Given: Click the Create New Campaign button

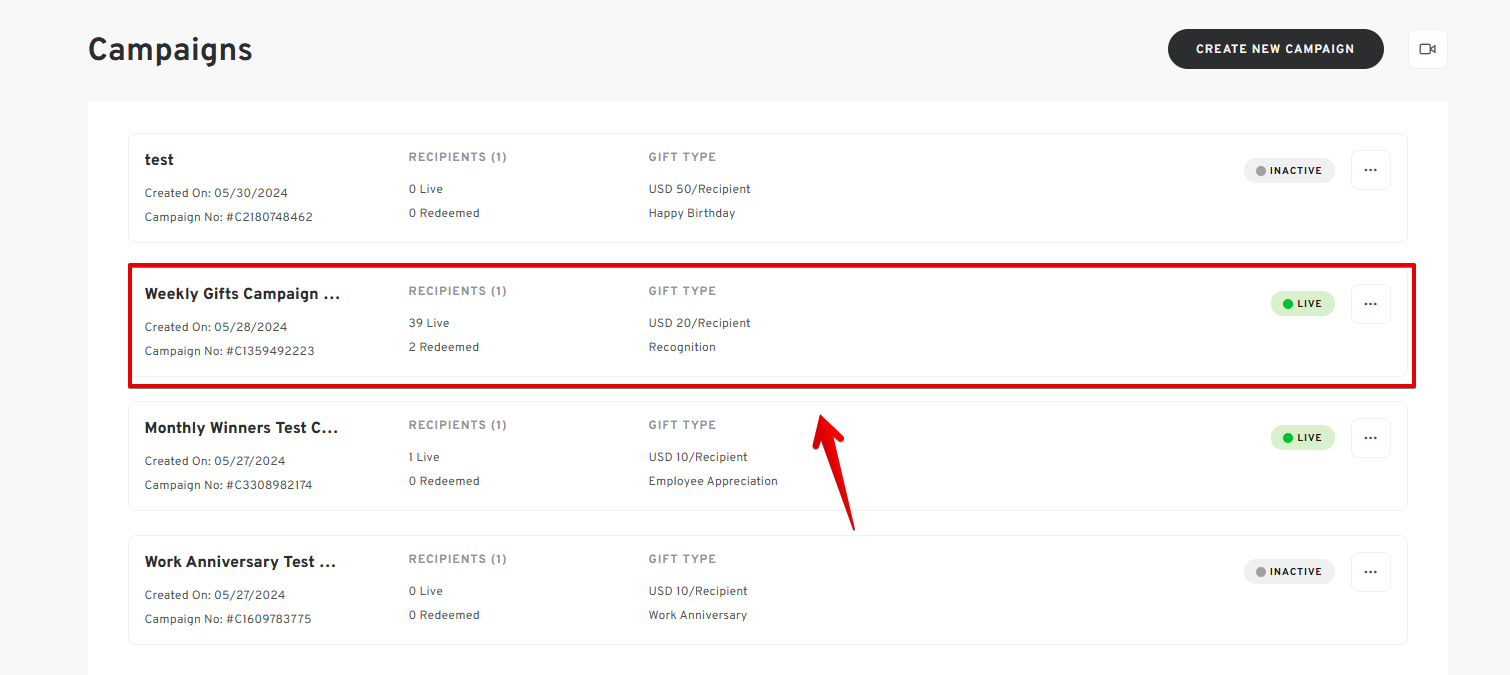Looking at the screenshot, I should [x=1275, y=49].
